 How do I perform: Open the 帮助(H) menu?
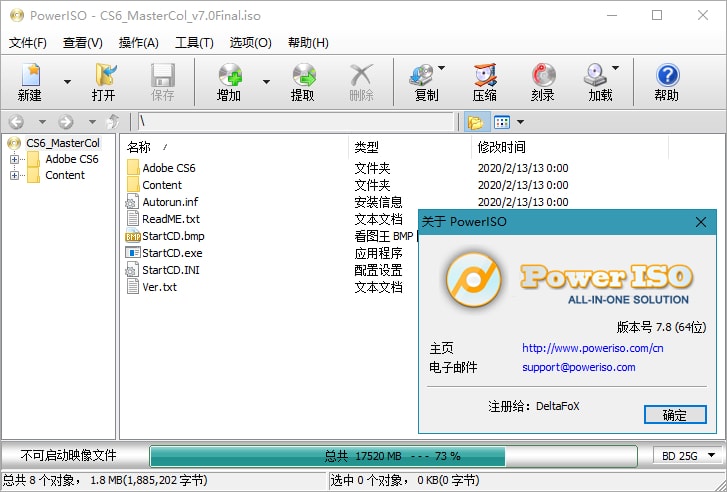[308, 43]
